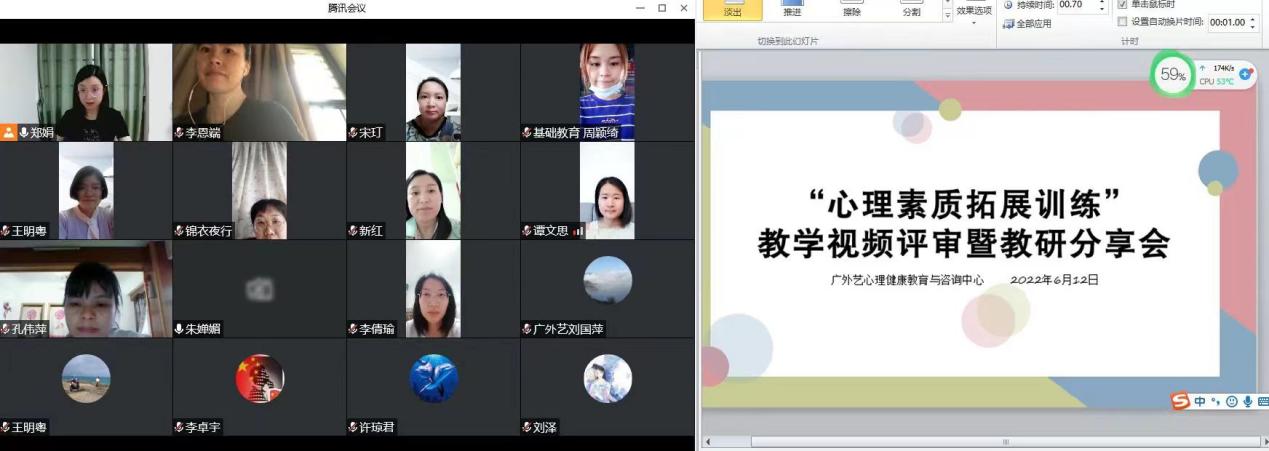Image resolution: width=1269 pixels, height=451 pixels.
Task: Select 锦衣夜行's video tile
Action: (x=259, y=190)
